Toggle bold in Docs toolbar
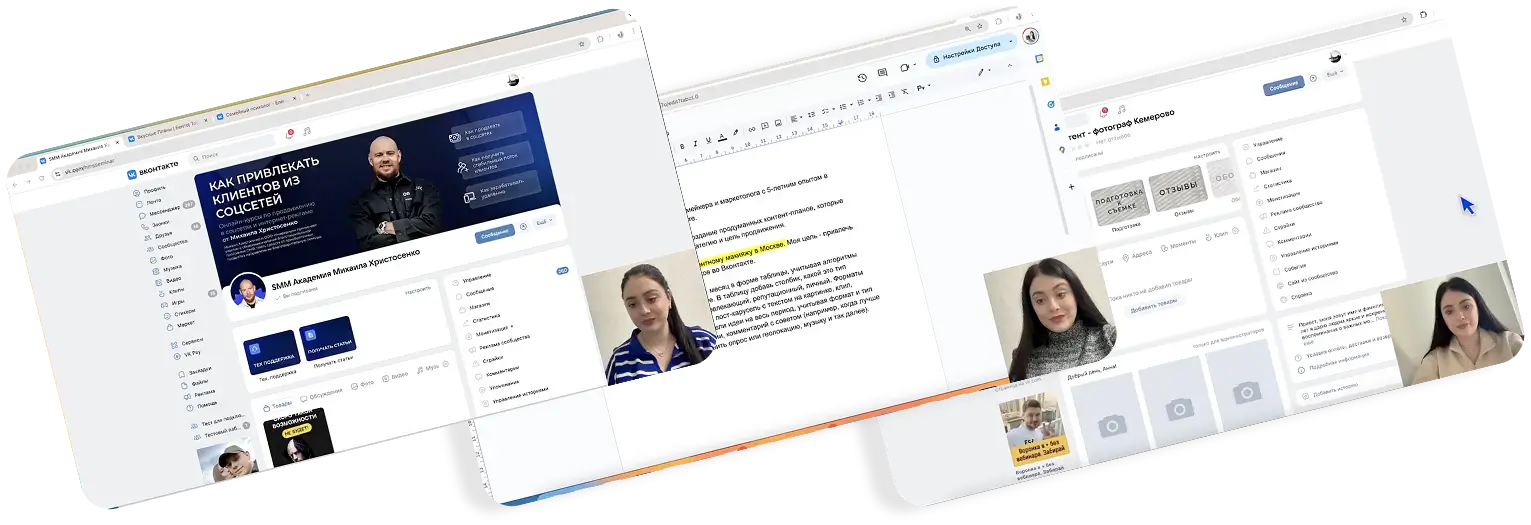 [682, 146]
